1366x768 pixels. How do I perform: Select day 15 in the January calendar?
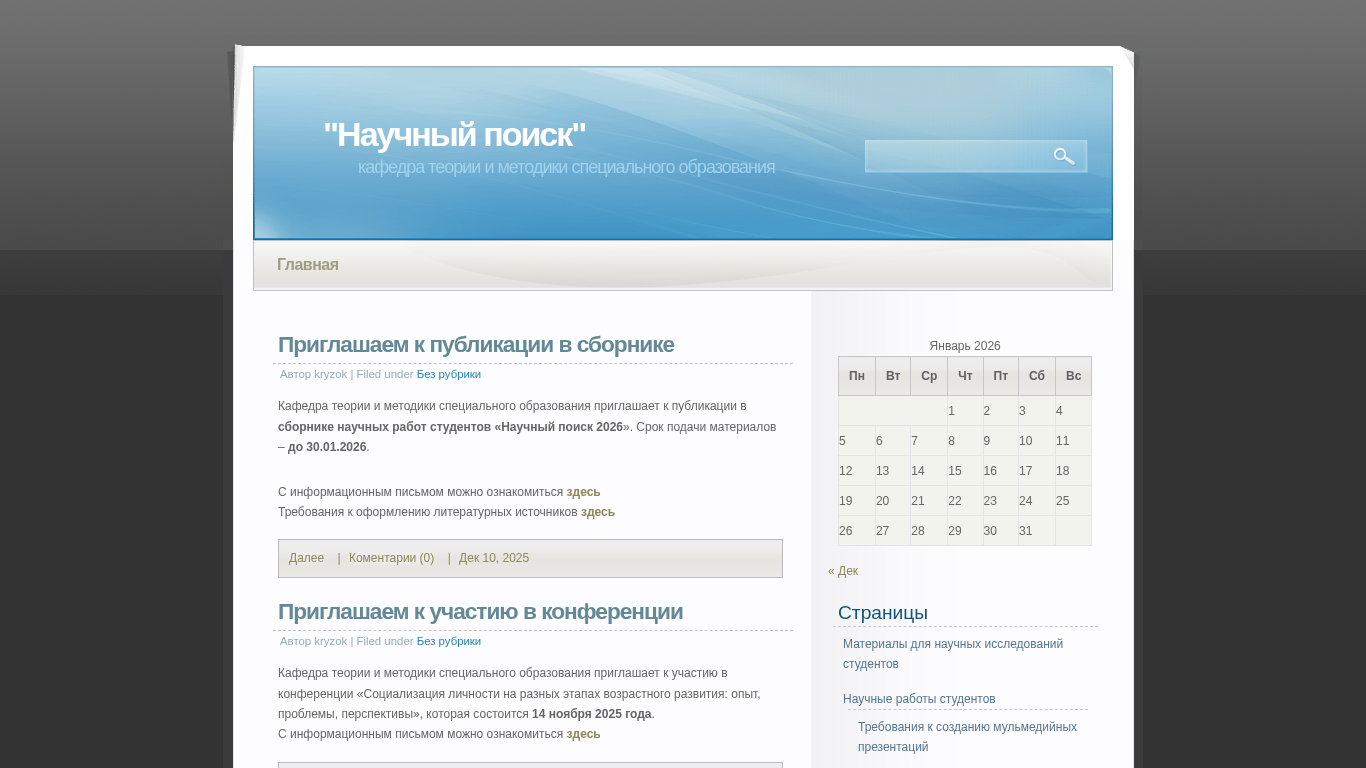[x=955, y=471]
